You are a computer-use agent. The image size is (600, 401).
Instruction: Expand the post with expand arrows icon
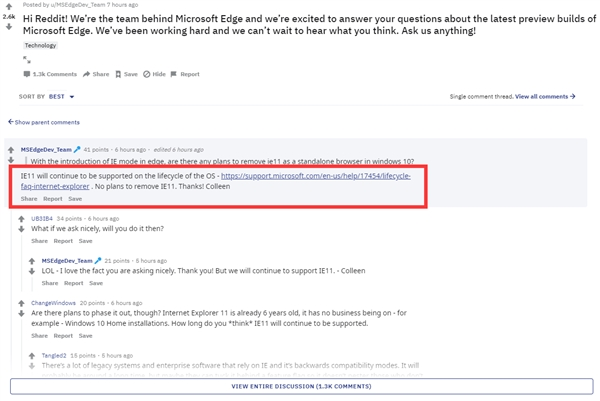27,59
